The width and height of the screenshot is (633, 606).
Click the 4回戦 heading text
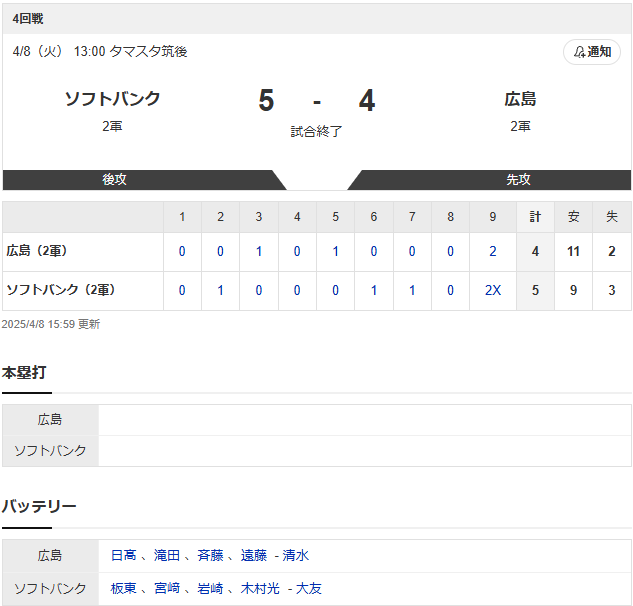click(x=28, y=19)
